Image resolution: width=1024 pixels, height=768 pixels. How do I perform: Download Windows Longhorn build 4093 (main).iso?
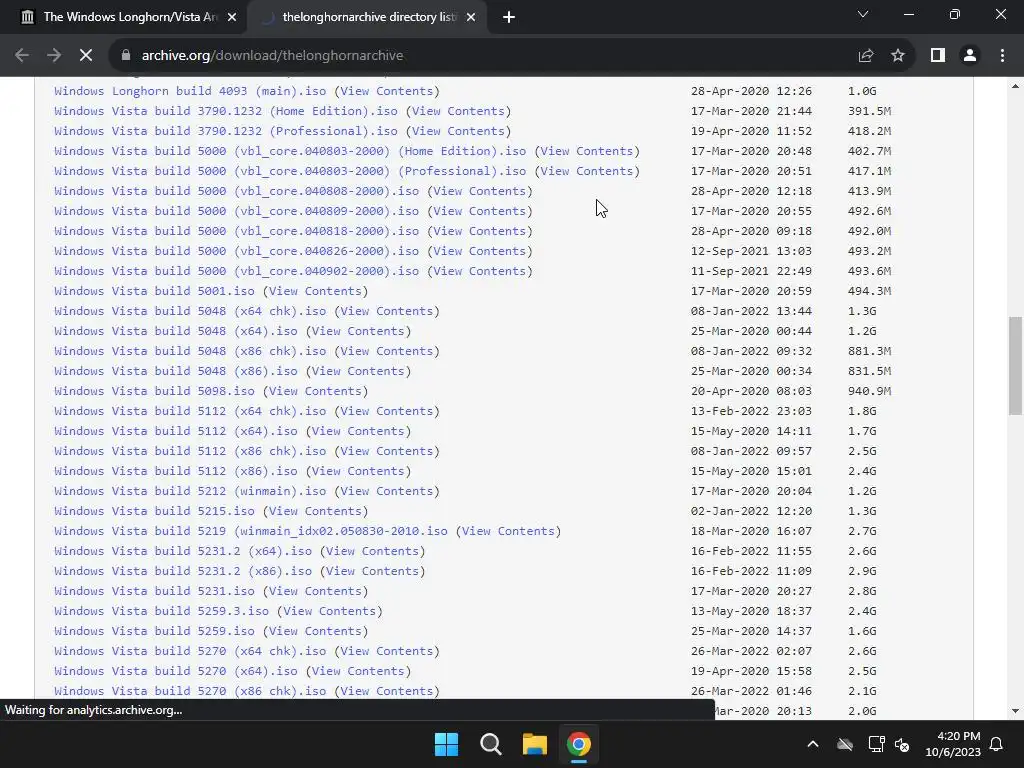point(190,91)
